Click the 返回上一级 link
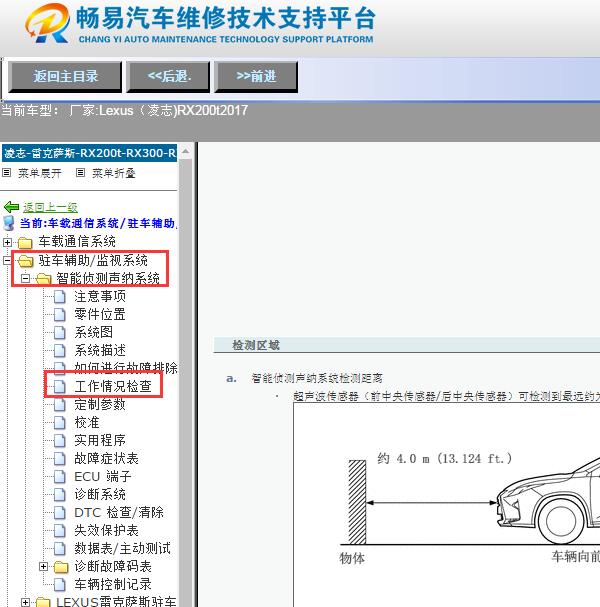The height and width of the screenshot is (607, 600). (50, 207)
